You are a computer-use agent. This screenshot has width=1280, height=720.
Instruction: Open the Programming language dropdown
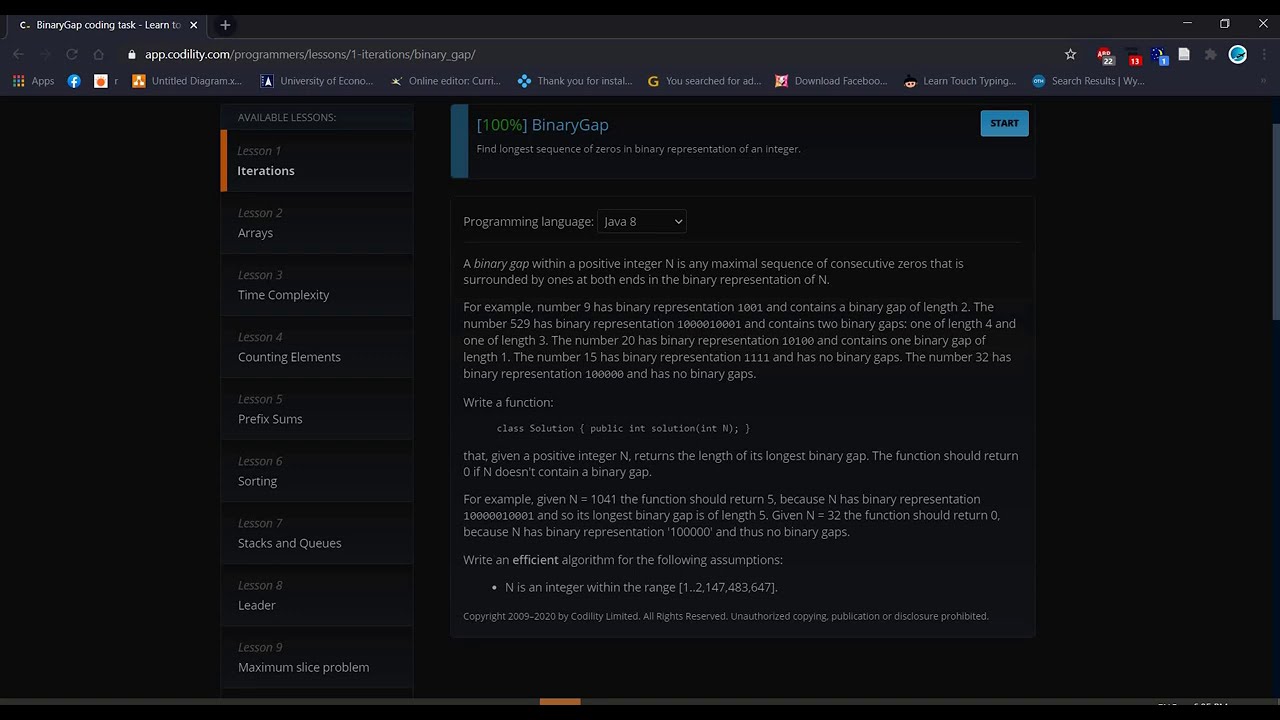(641, 221)
